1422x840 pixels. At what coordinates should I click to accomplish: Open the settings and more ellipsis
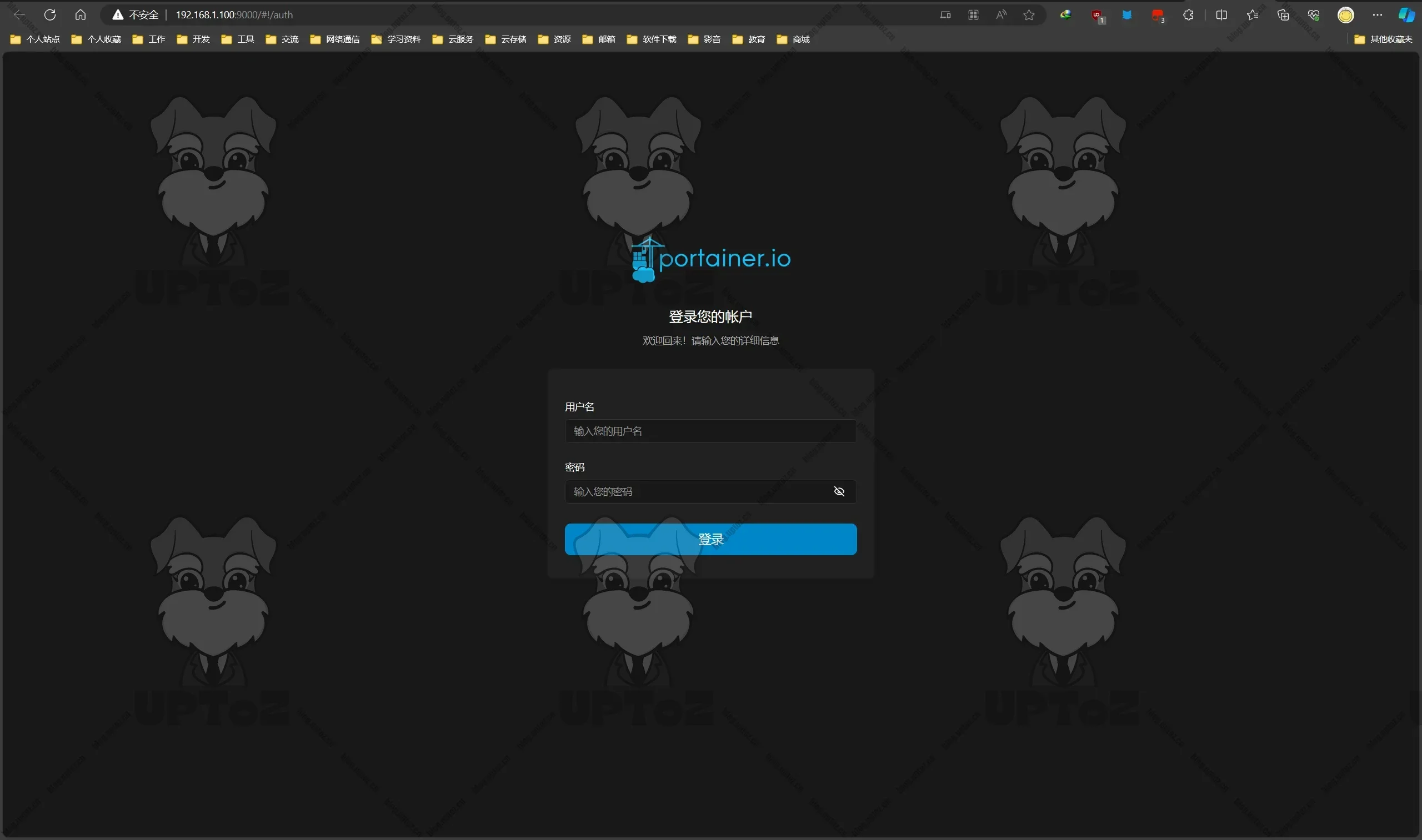tap(1377, 15)
